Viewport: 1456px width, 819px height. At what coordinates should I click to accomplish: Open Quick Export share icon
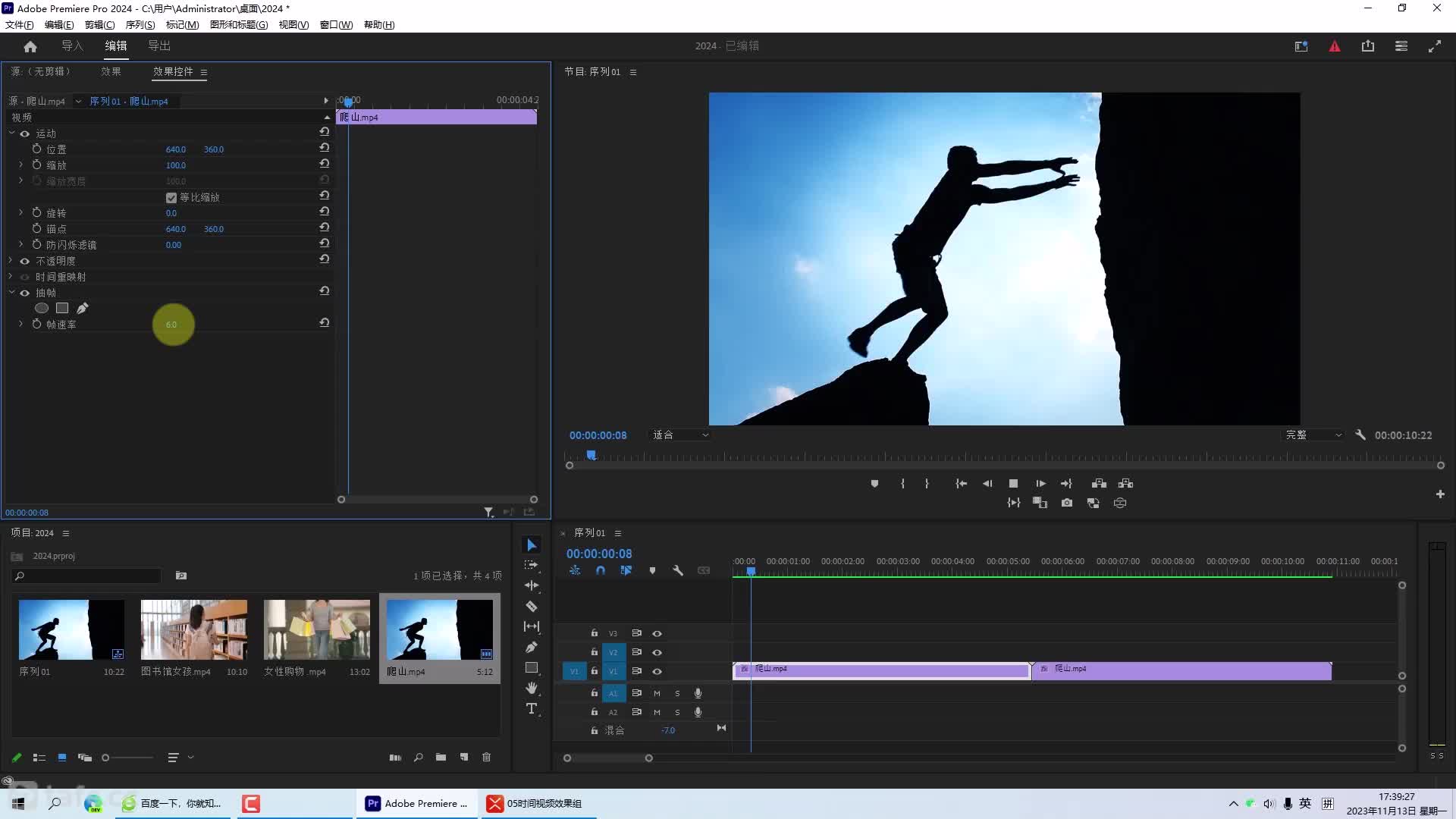(1368, 46)
